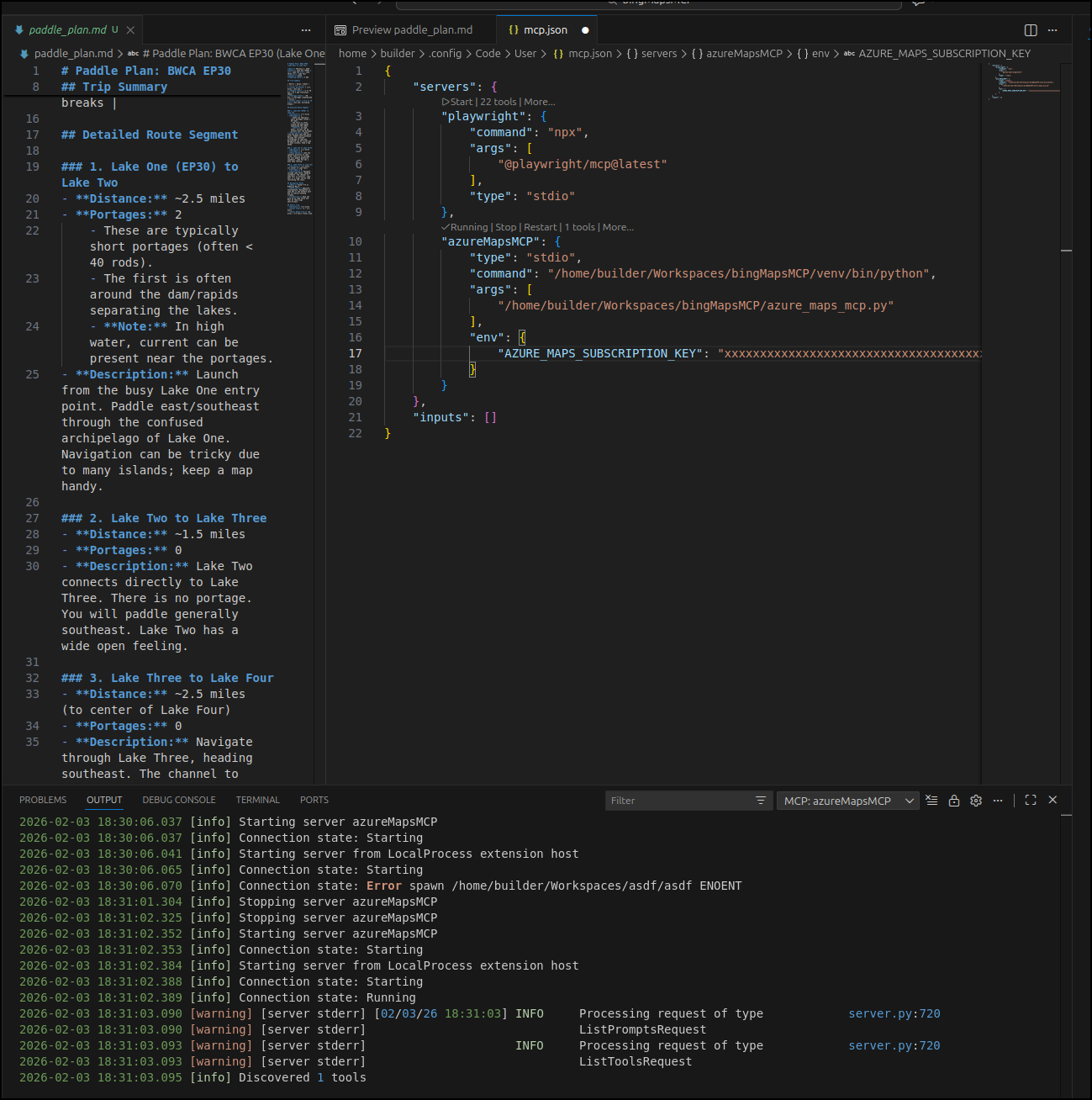Click Start above the playwright server
This screenshot has width=1092, height=1100.
pos(461,102)
